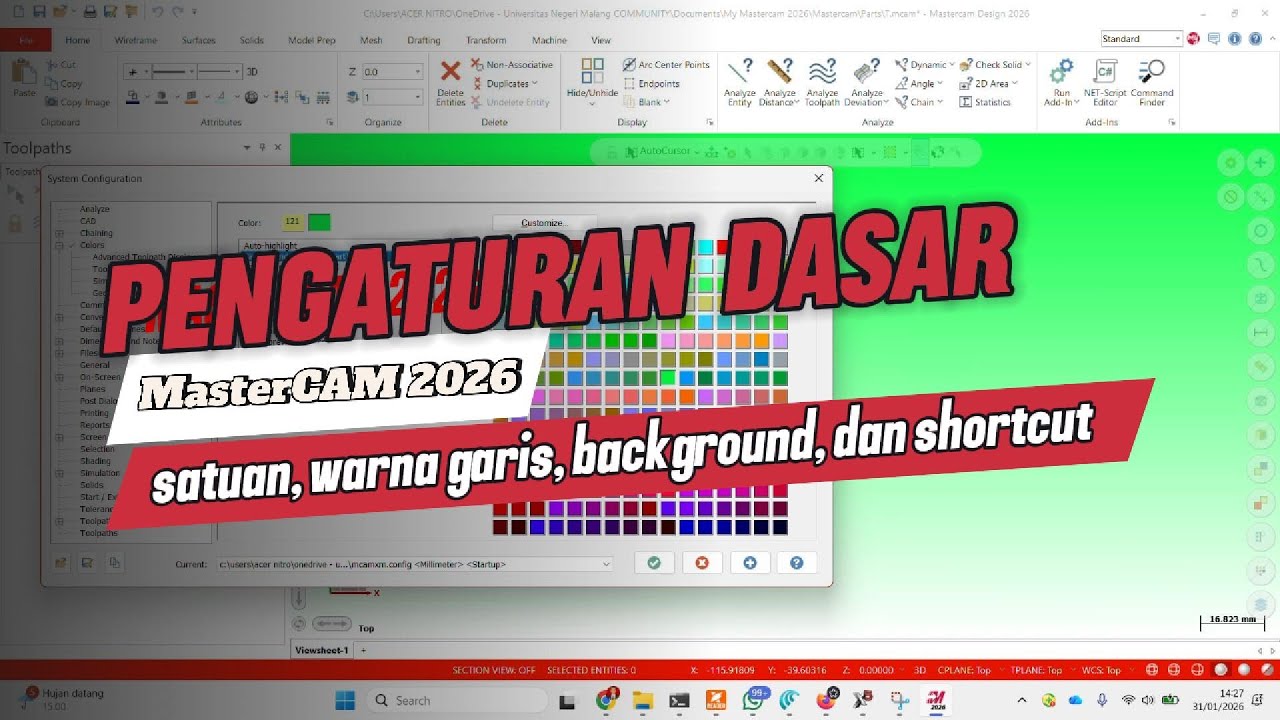Switch to the Solids ribbon tab
Screen dimensions: 1280x720
click(x=252, y=40)
